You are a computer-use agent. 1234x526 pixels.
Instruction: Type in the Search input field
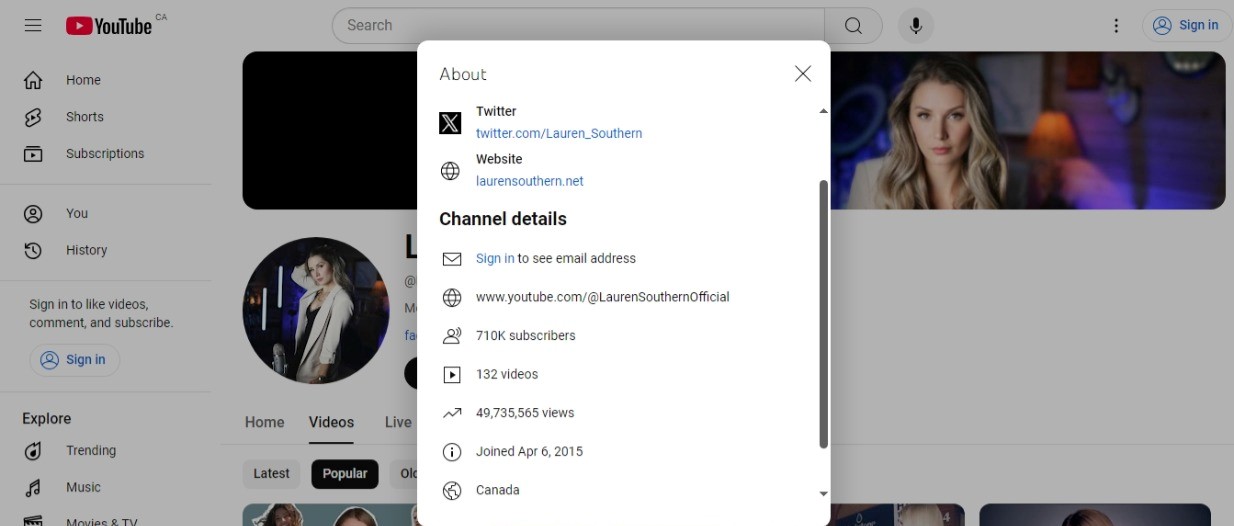(578, 26)
